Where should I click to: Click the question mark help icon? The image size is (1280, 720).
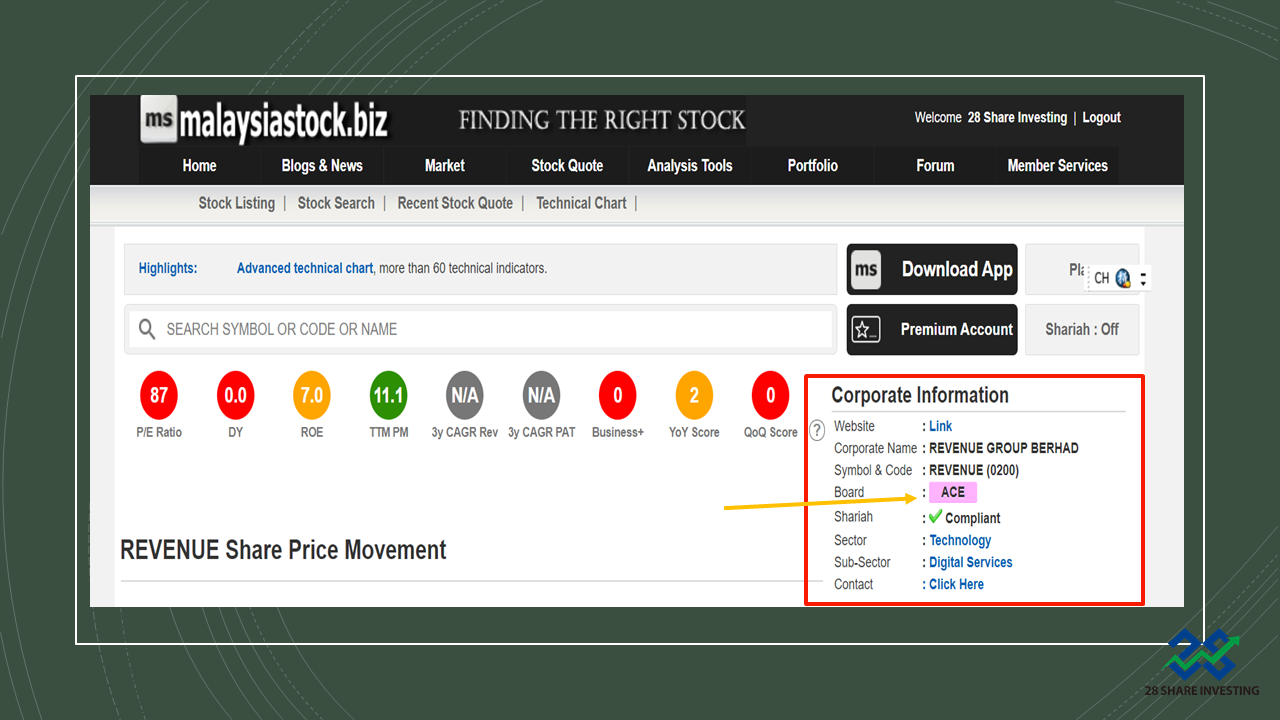(x=817, y=432)
